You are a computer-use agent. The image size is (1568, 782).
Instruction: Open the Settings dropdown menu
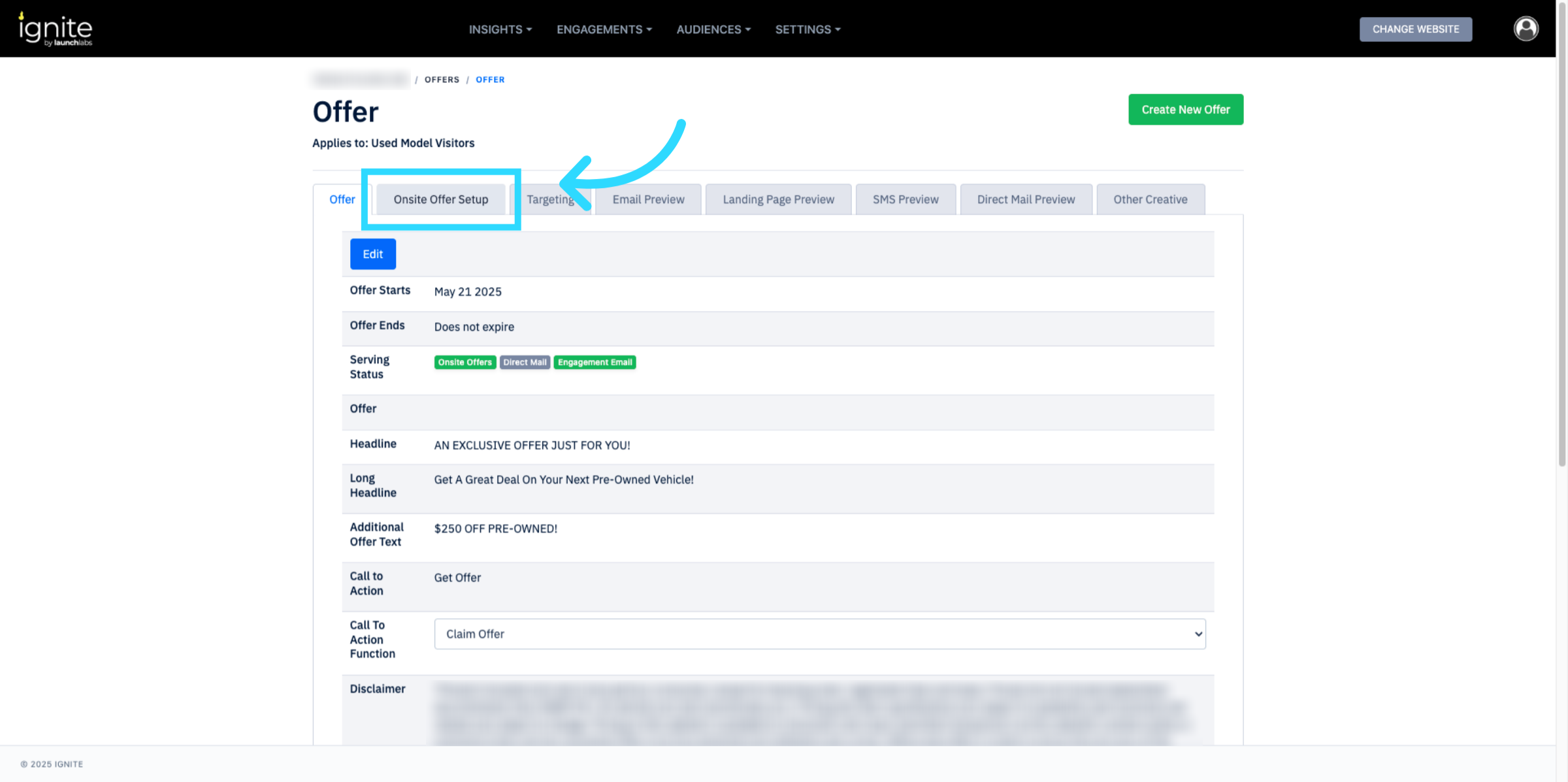click(808, 29)
